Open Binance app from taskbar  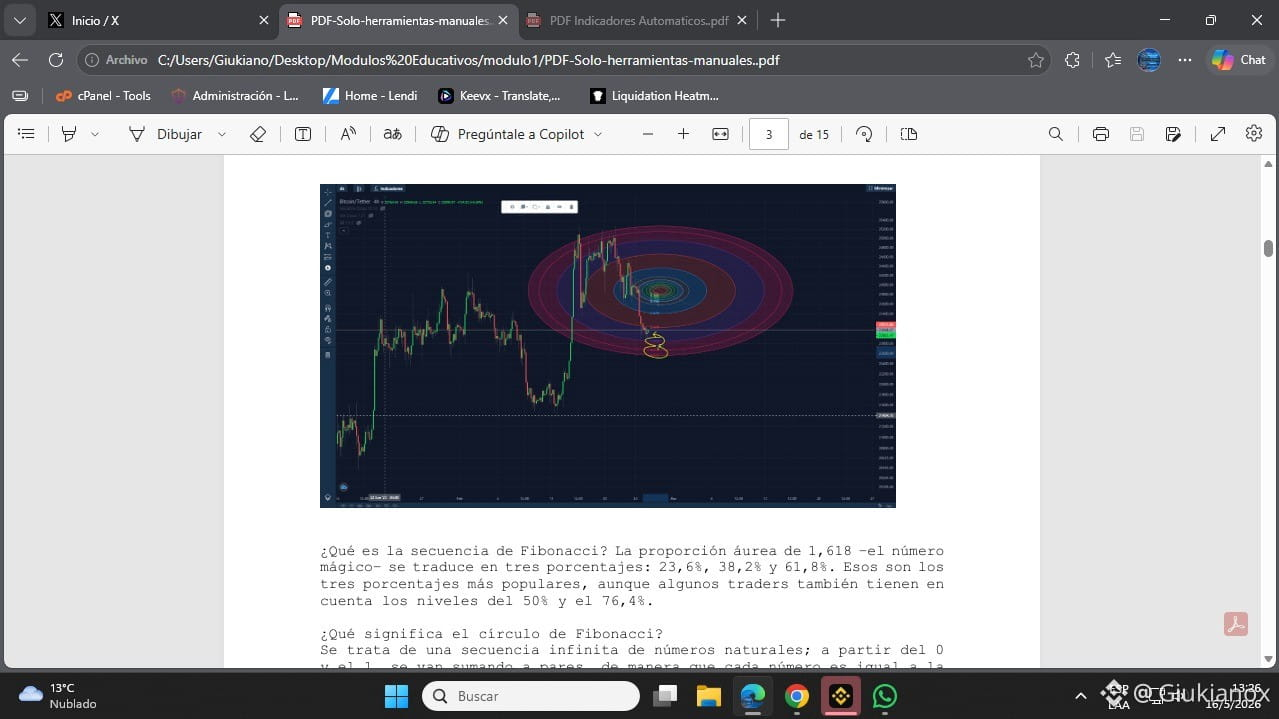tap(841, 695)
